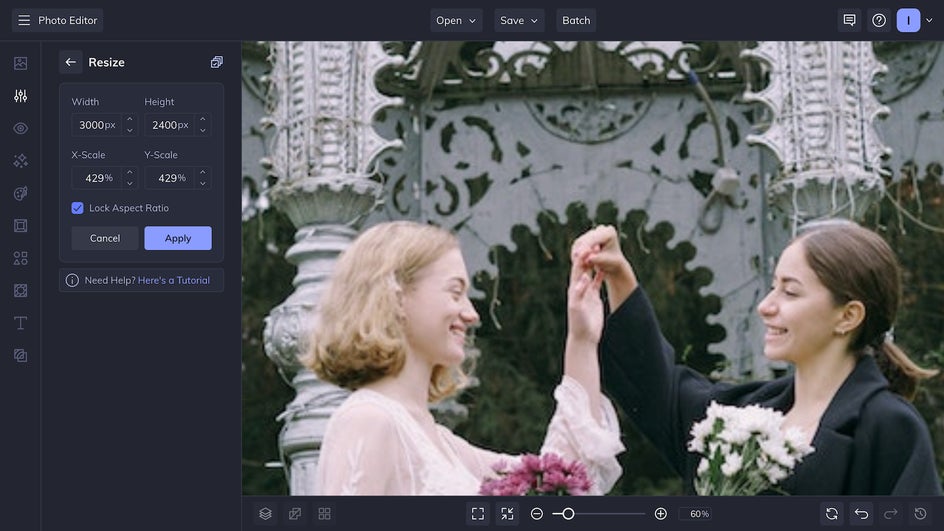Open the Textures sidebar tool
944x531 pixels.
click(20, 356)
